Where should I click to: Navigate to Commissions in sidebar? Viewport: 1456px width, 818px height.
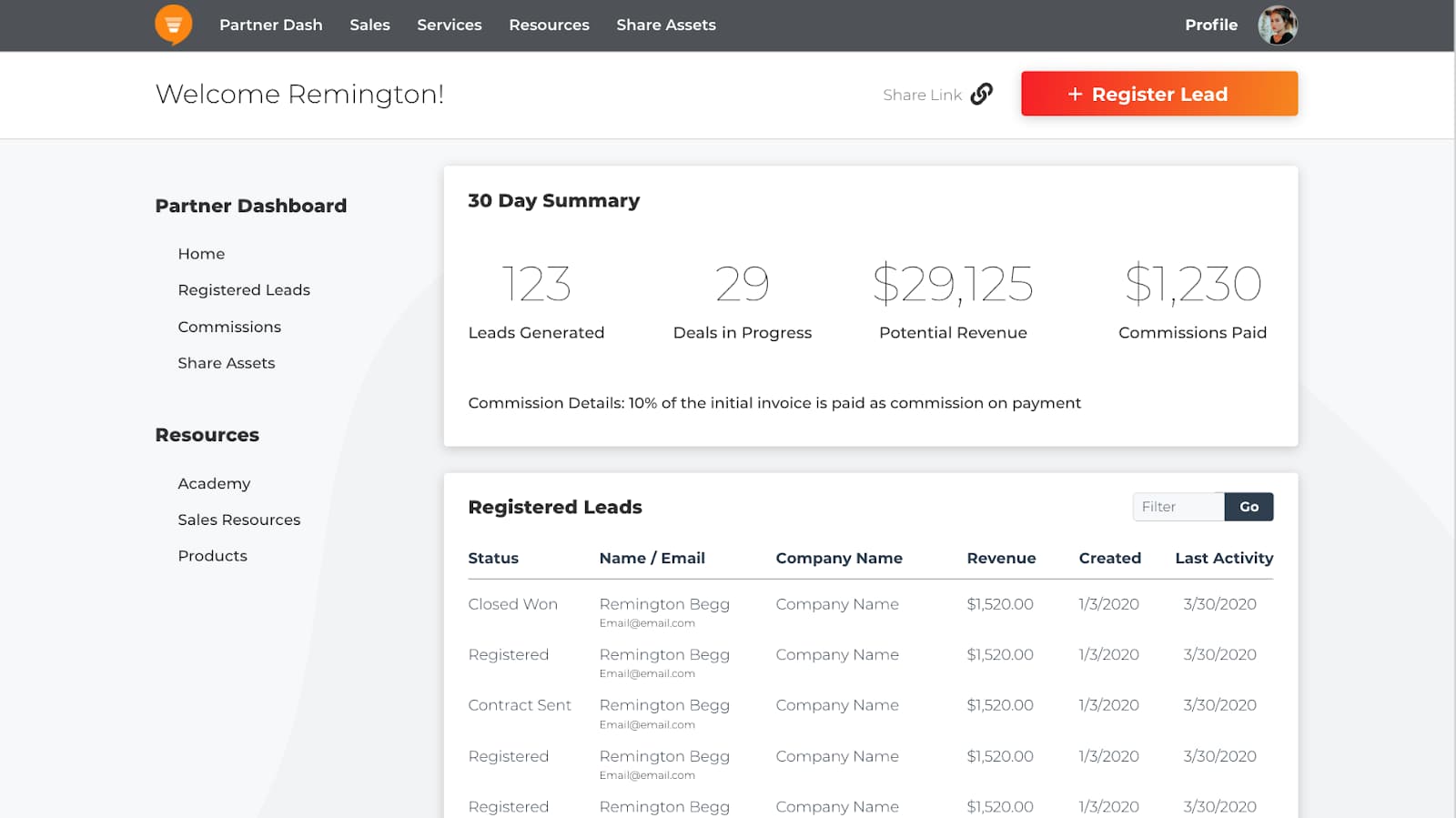pos(229,327)
